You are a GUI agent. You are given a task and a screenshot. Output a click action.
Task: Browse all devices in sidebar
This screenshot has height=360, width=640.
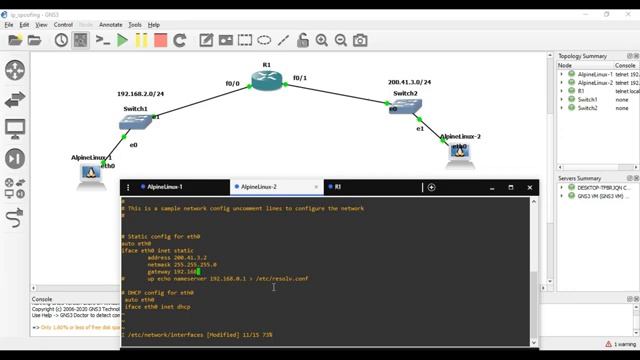coord(15,188)
